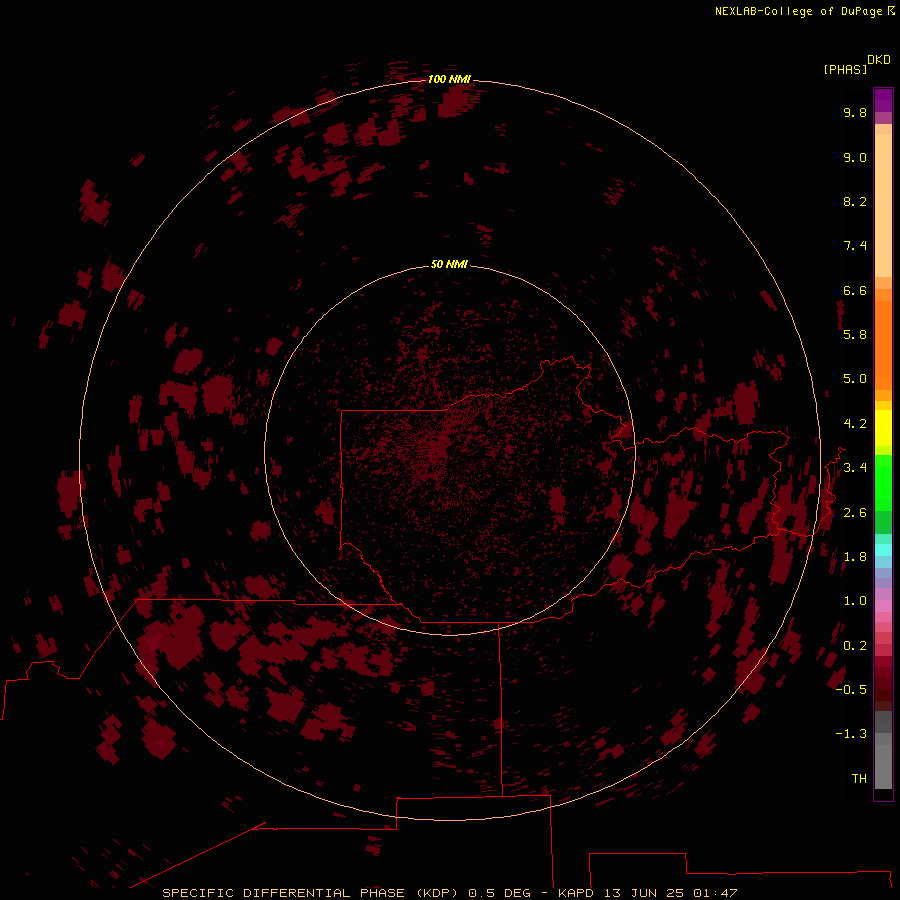The width and height of the screenshot is (900, 900).
Task: Click the 7.4 value on the legend
Action: pos(855,246)
